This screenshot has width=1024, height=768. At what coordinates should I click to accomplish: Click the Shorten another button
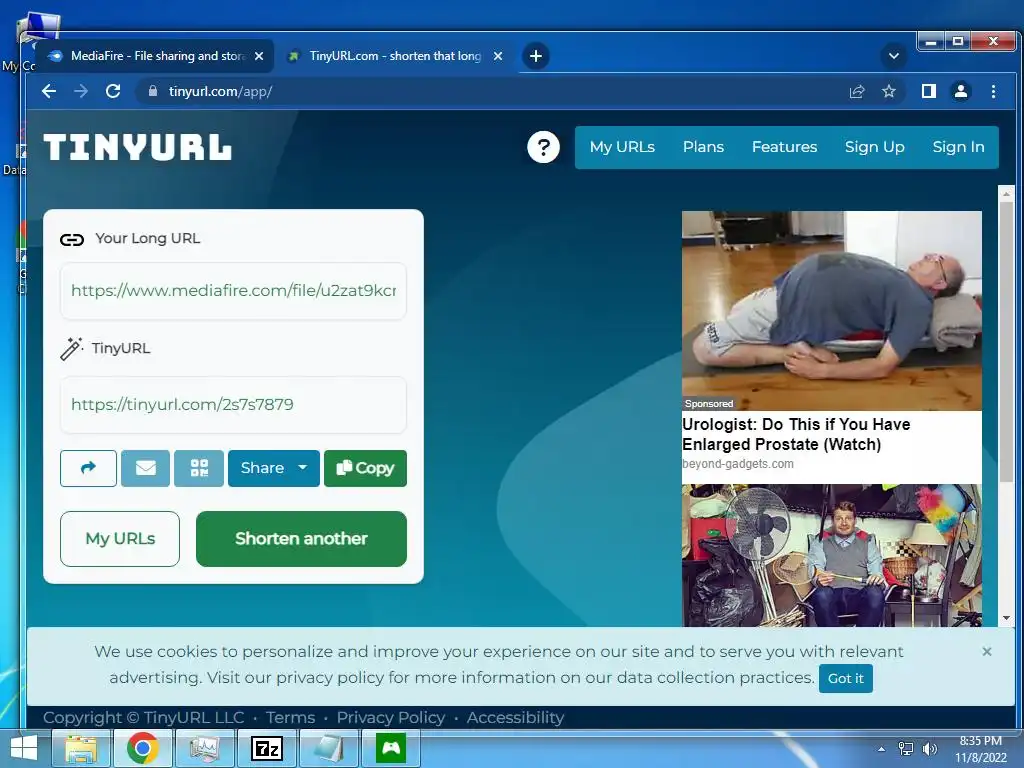click(x=301, y=539)
